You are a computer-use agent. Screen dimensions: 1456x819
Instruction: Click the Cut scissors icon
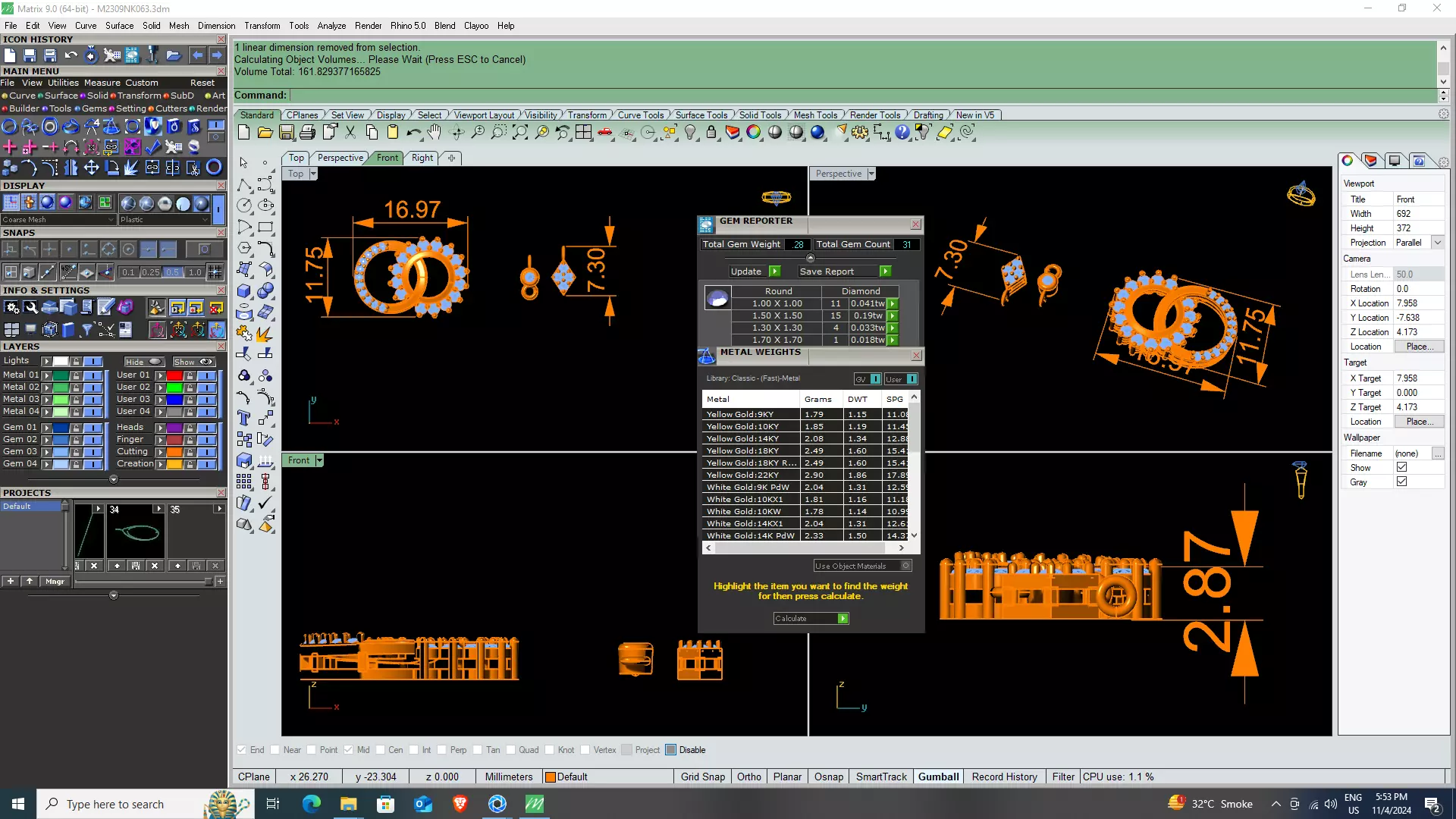click(x=350, y=133)
